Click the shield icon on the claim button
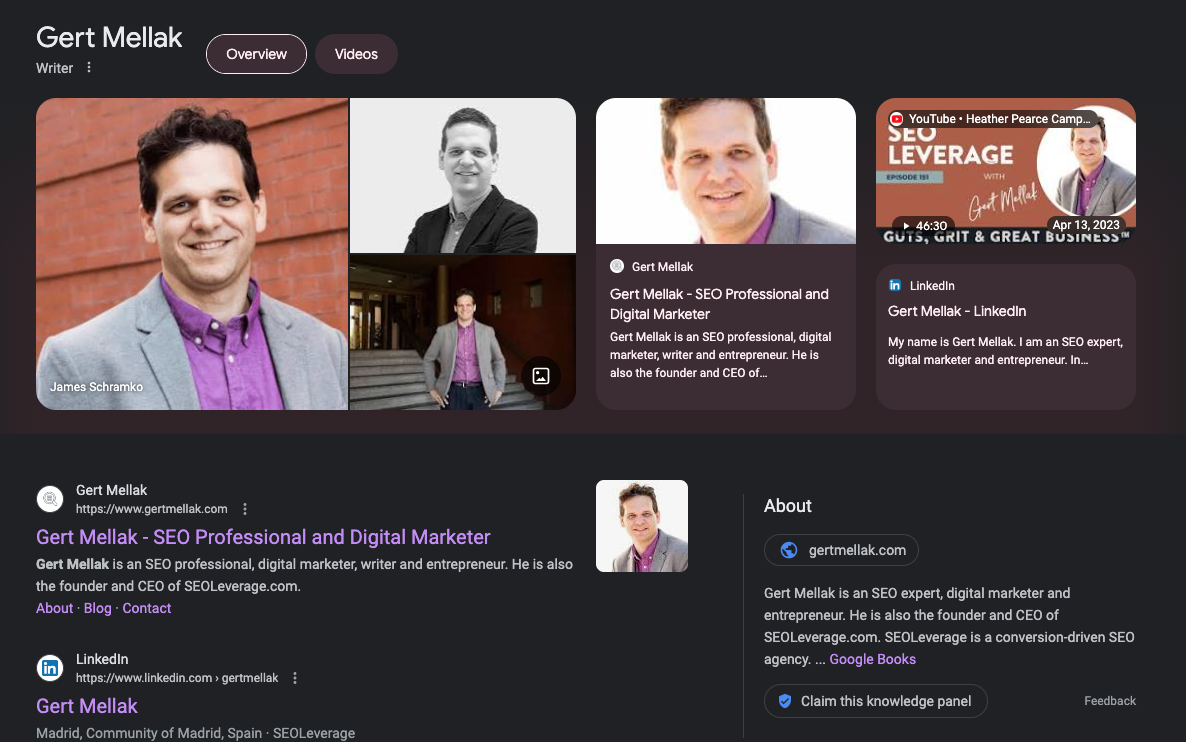 point(785,701)
